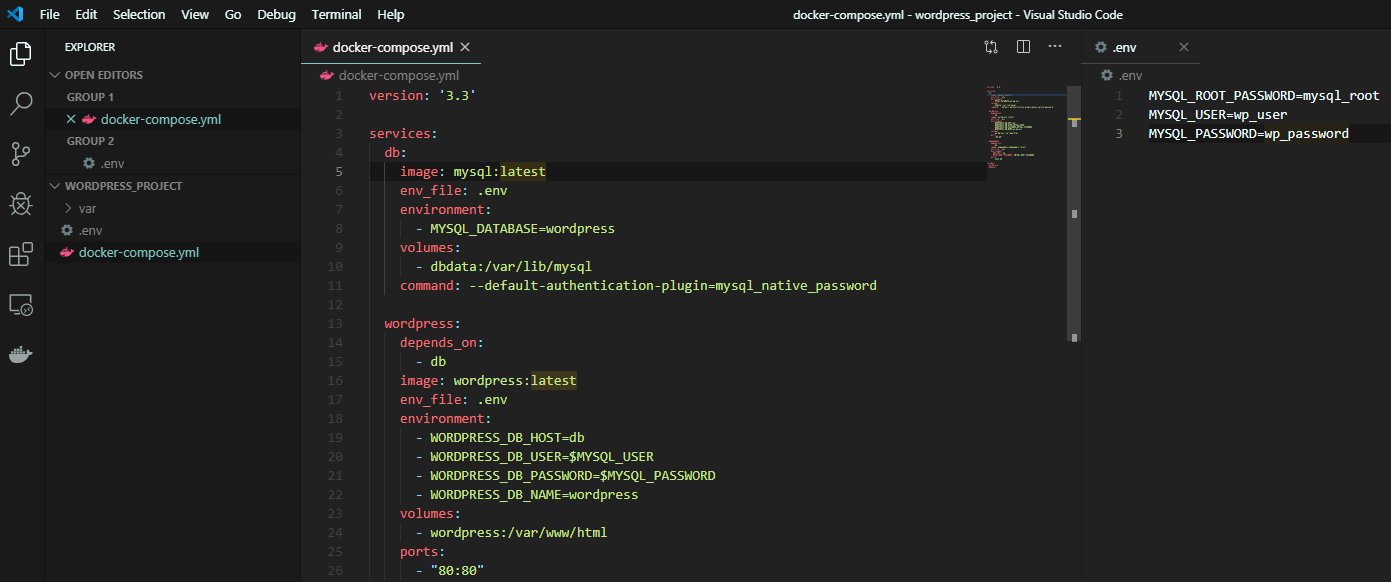Open the Docker view with the whale icon
Screen dimensions: 1391x582
[x=21, y=355]
